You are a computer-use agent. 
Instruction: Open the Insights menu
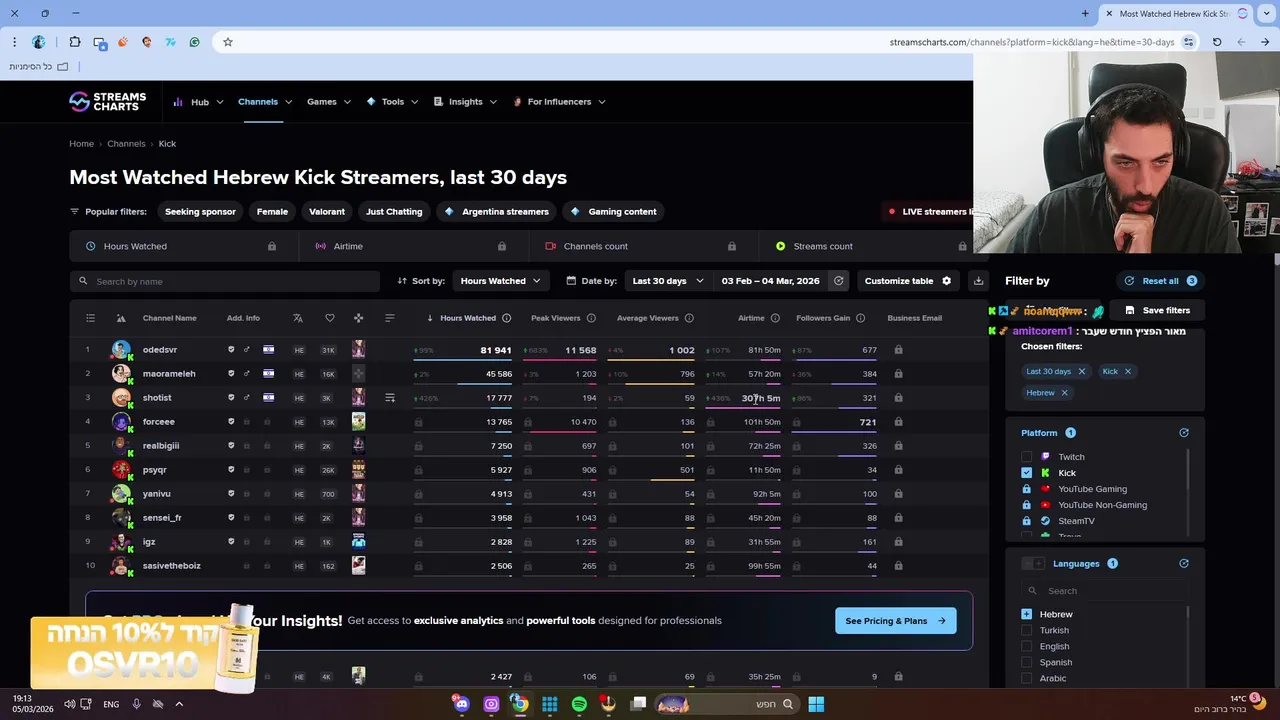pos(465,102)
